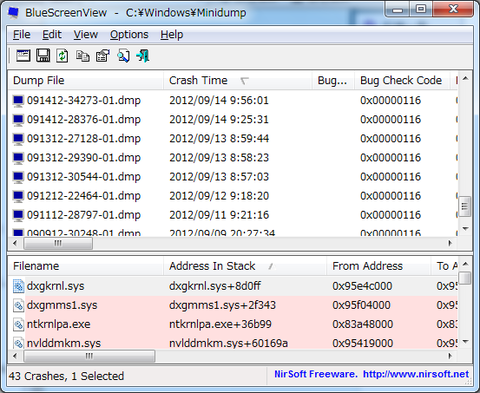Click the dump icon for 091412-28376-01.dmp

[18, 119]
